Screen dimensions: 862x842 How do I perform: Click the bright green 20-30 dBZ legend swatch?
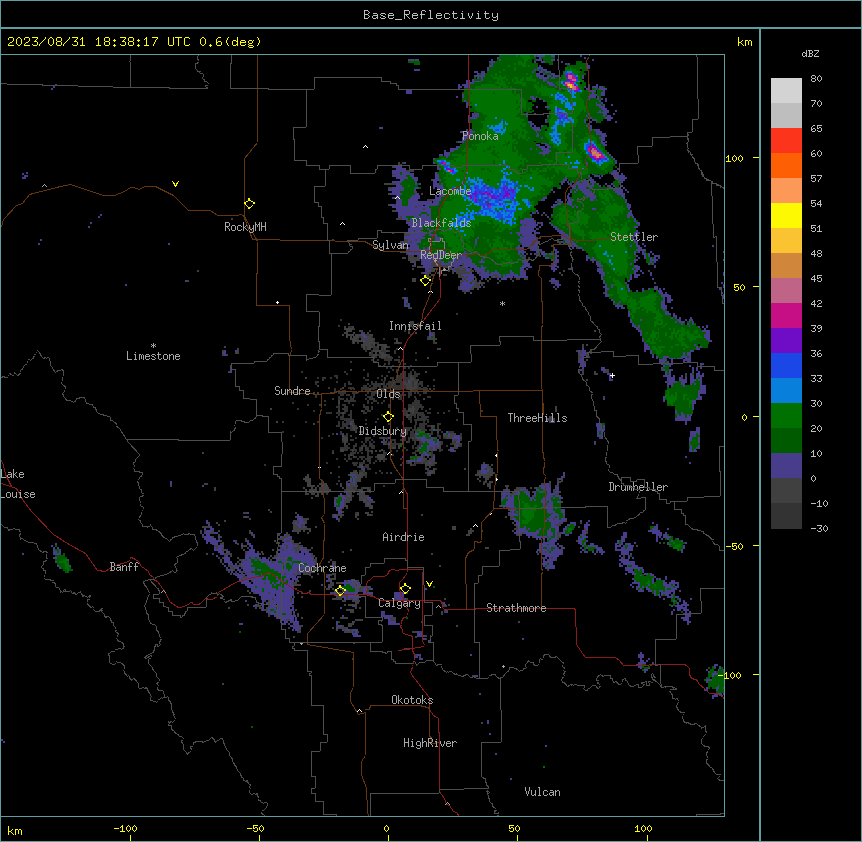tap(786, 416)
